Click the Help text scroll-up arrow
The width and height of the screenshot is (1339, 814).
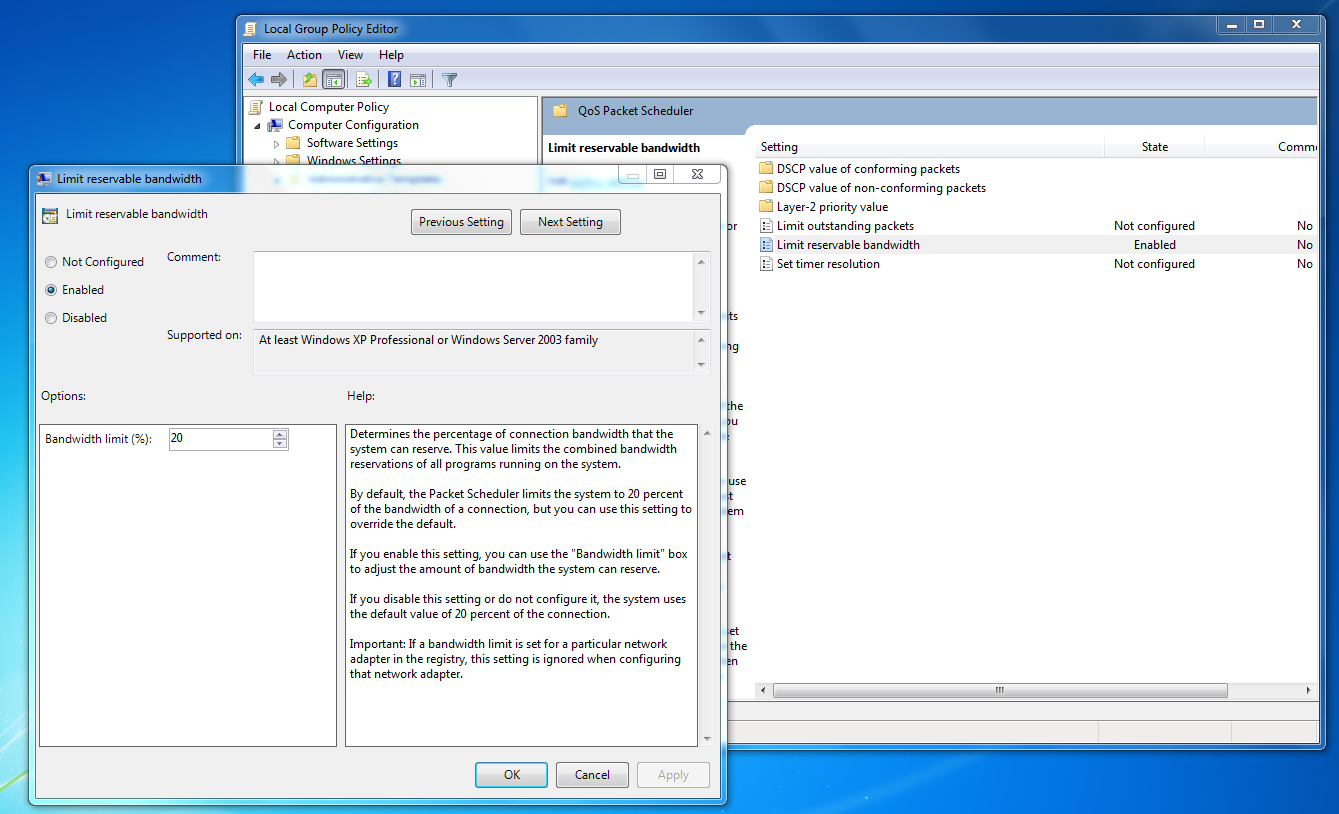coord(708,434)
